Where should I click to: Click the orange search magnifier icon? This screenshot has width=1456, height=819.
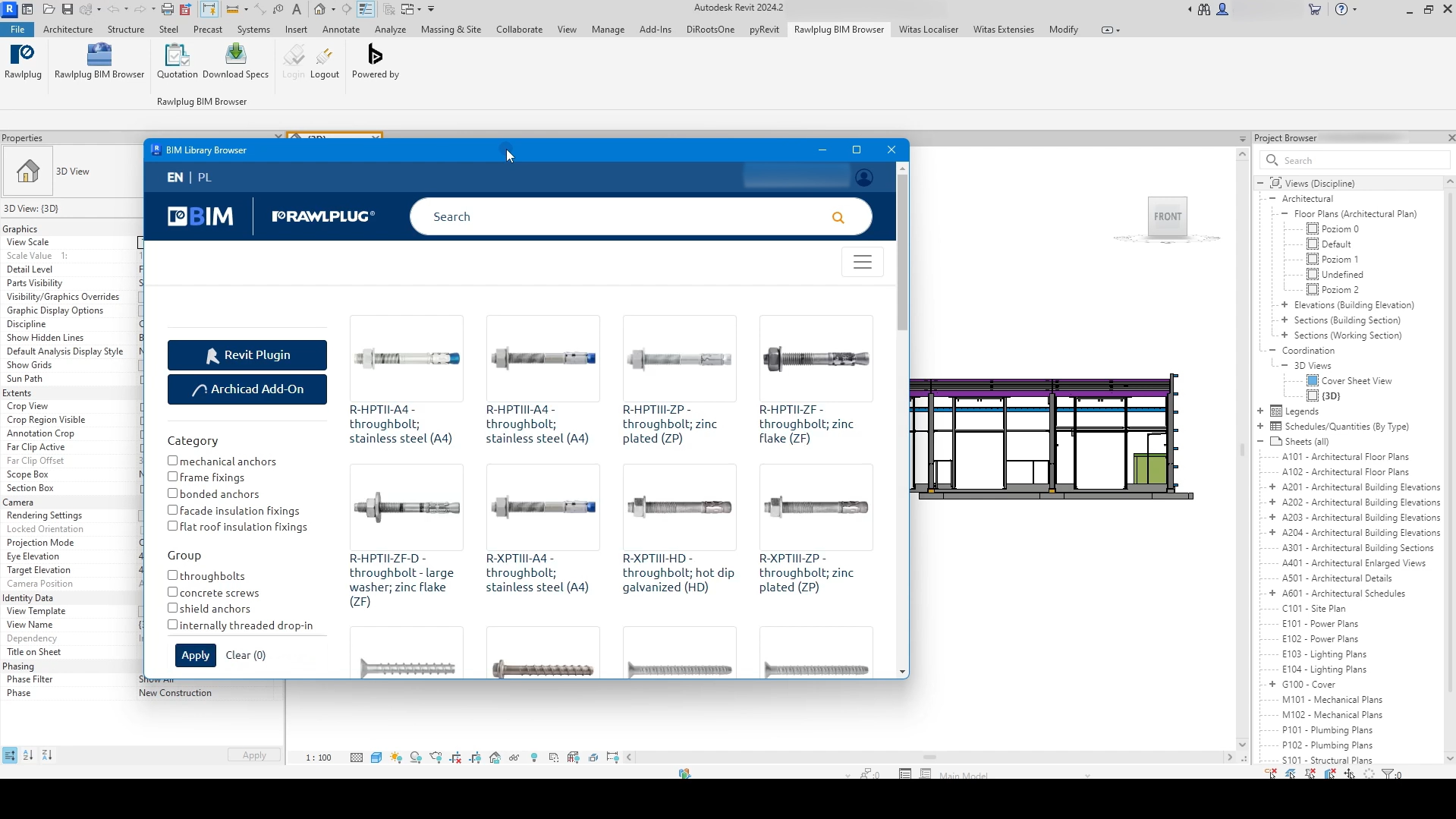click(838, 218)
